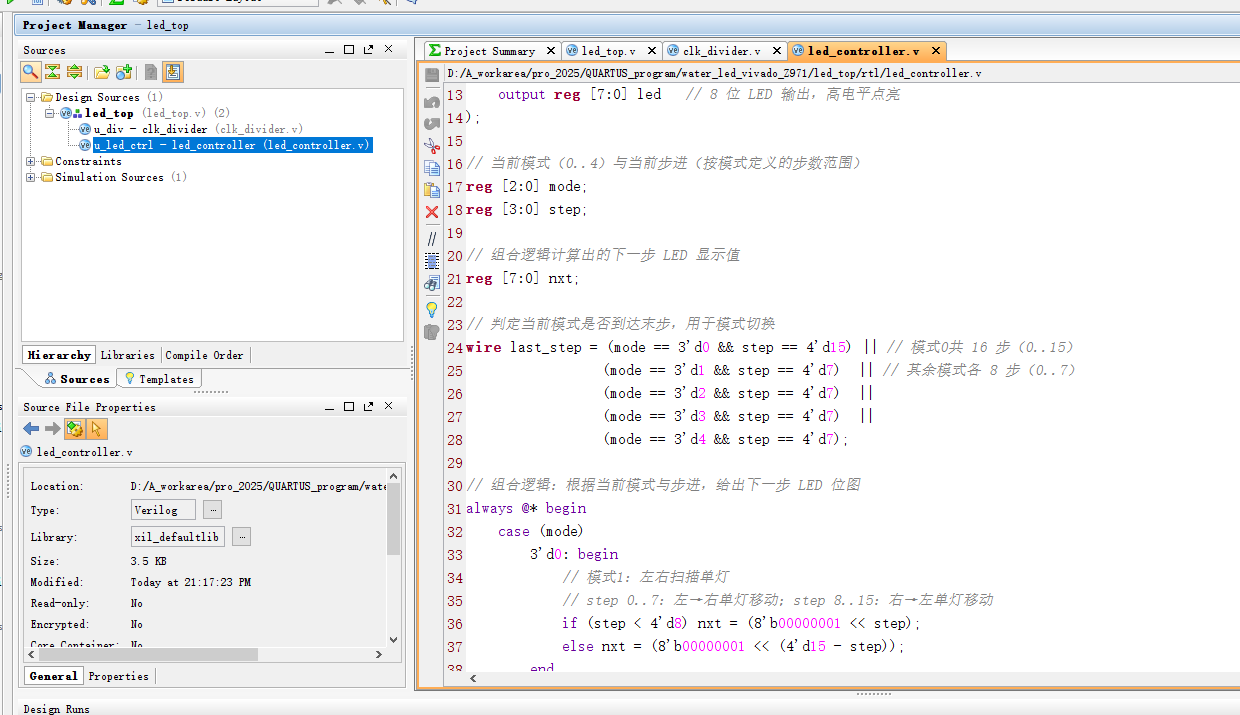1240x715 pixels.
Task: Minimize the Sources panel
Action: coord(330,50)
